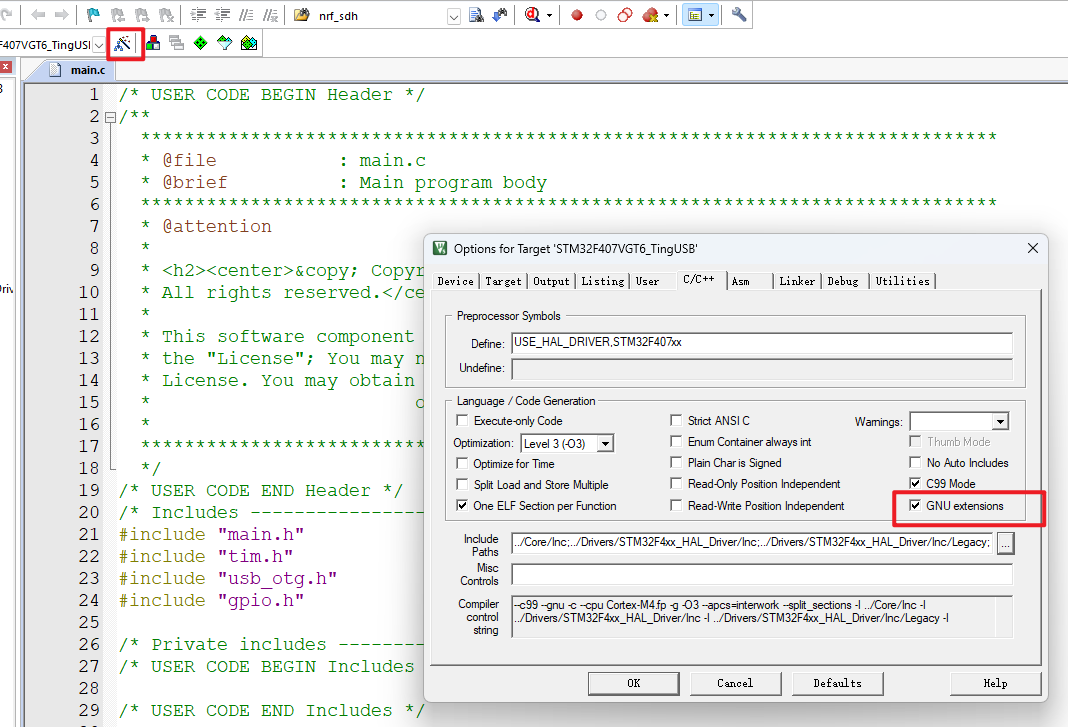Click Help button in dialog
Viewport: 1068px width, 727px height.
995,683
